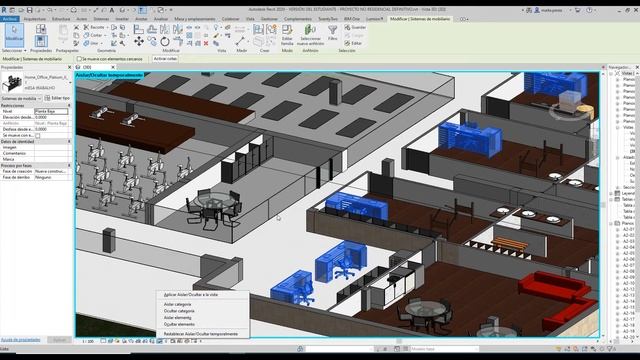Click the selection filter icon in status bar
640x360 pixels.
[611, 349]
